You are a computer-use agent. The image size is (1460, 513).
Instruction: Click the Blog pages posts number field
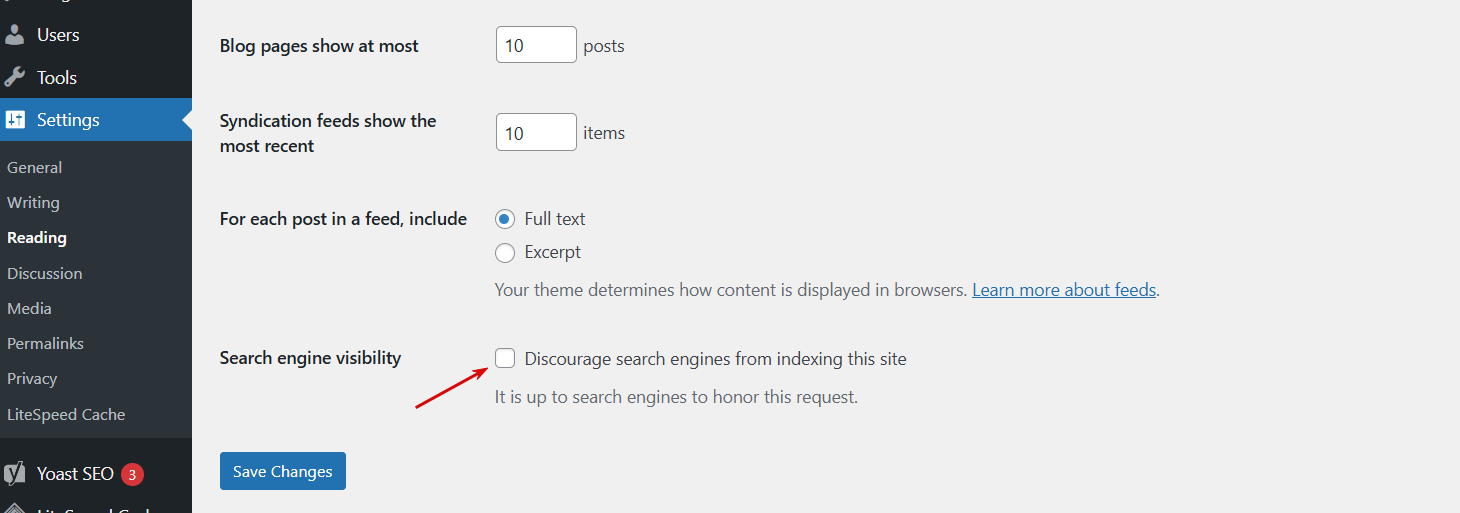(536, 45)
